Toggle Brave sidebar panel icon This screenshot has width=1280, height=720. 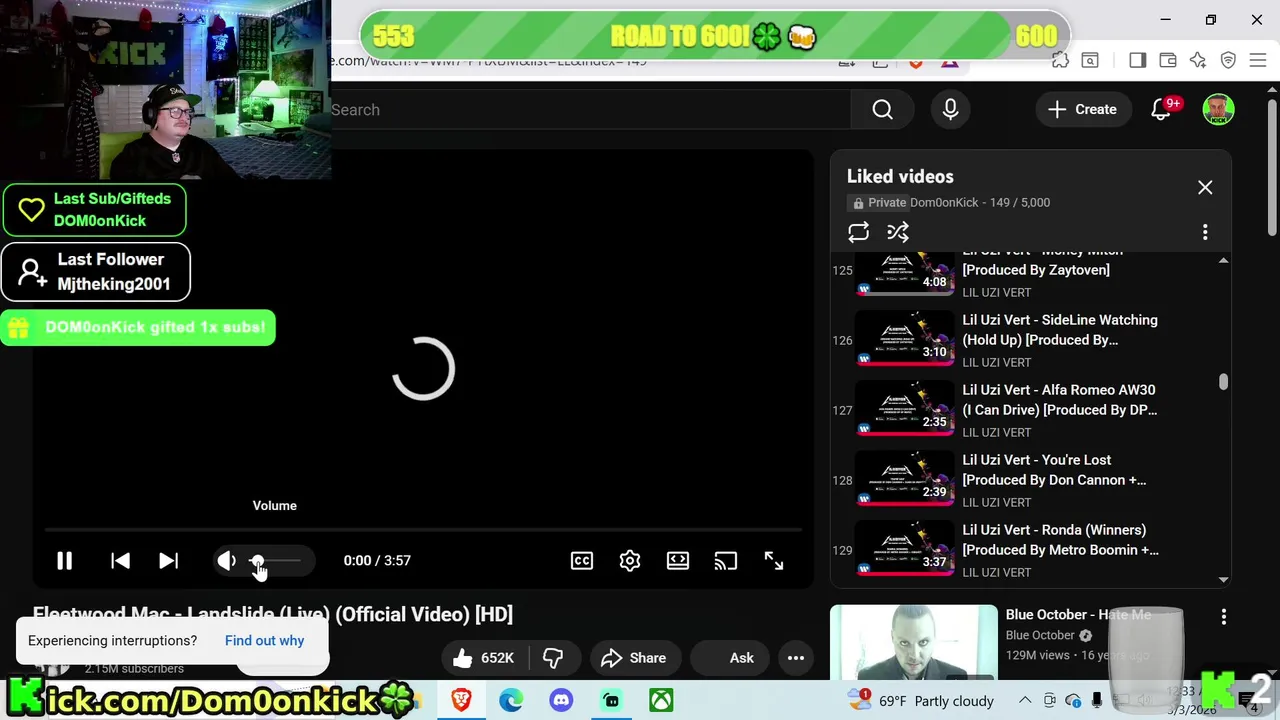pos(1137,61)
